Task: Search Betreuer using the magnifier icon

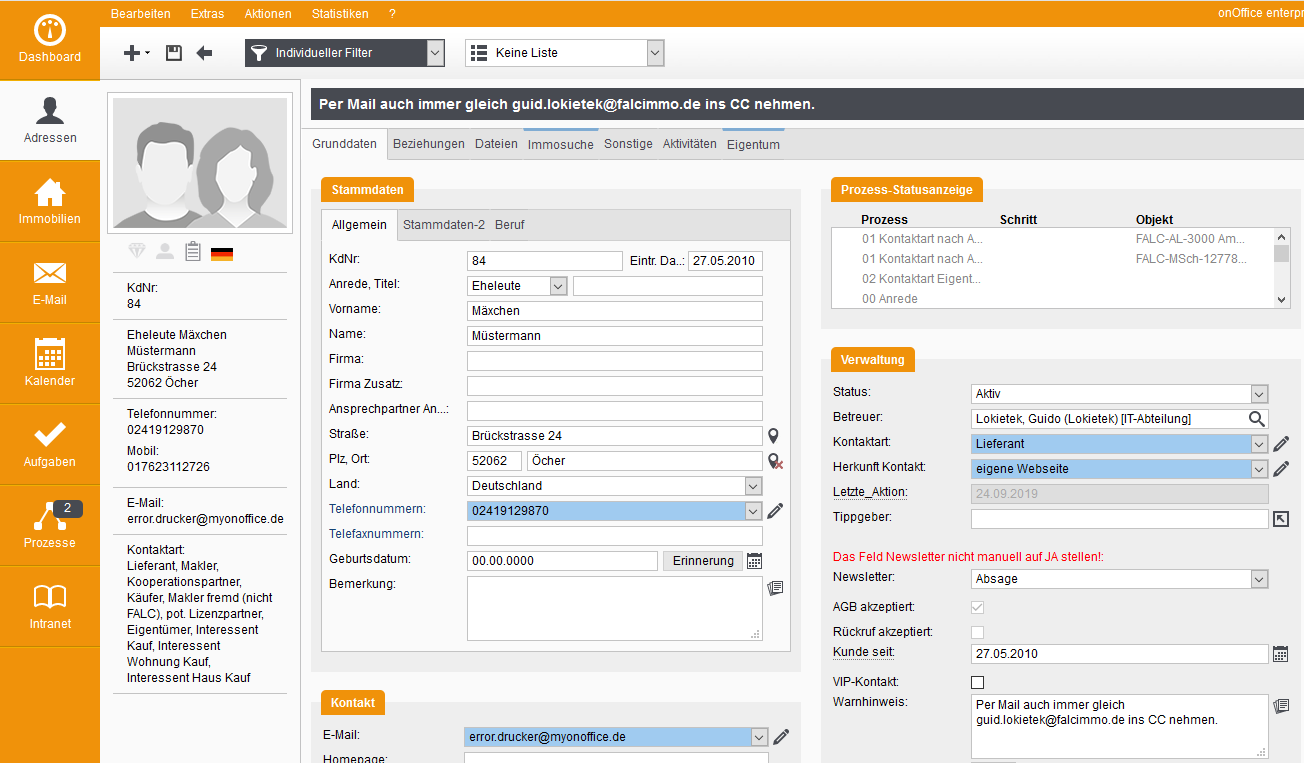Action: pyautogui.click(x=1256, y=419)
